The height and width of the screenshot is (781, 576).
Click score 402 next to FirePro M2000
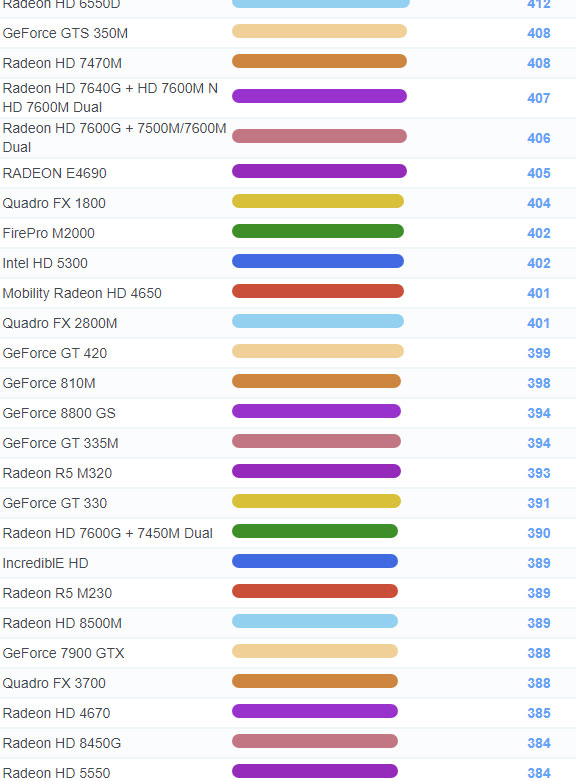(x=539, y=233)
